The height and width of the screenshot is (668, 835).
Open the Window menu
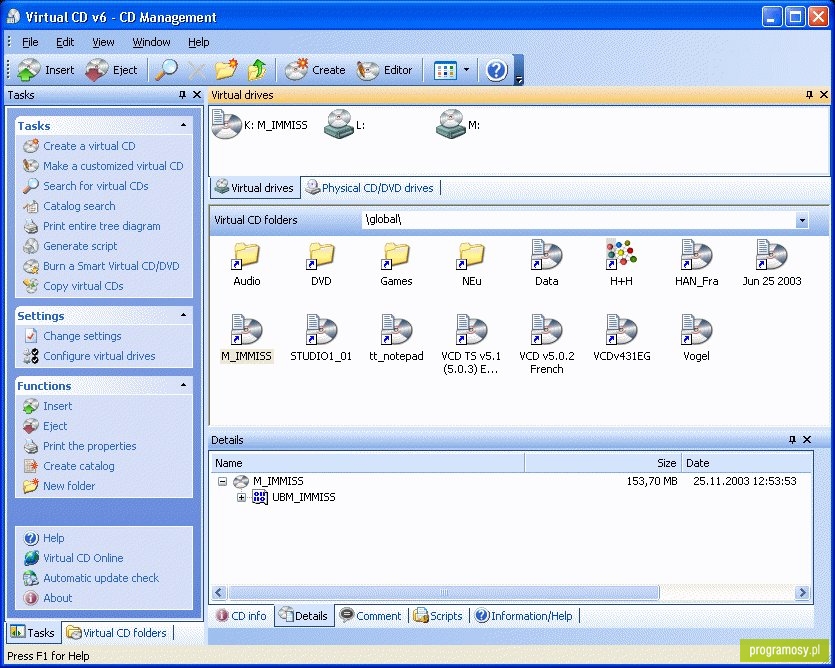tap(151, 42)
